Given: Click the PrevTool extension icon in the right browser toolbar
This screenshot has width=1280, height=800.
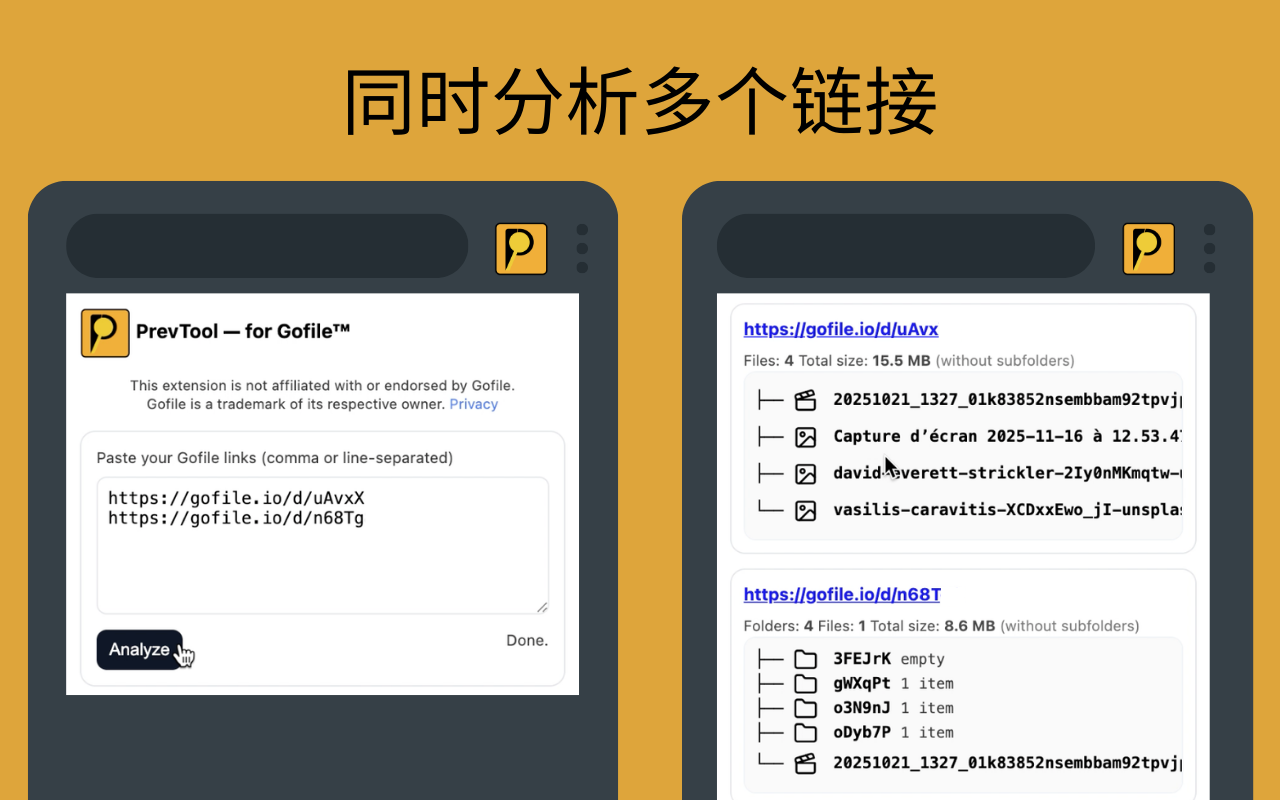Looking at the screenshot, I should [1148, 249].
